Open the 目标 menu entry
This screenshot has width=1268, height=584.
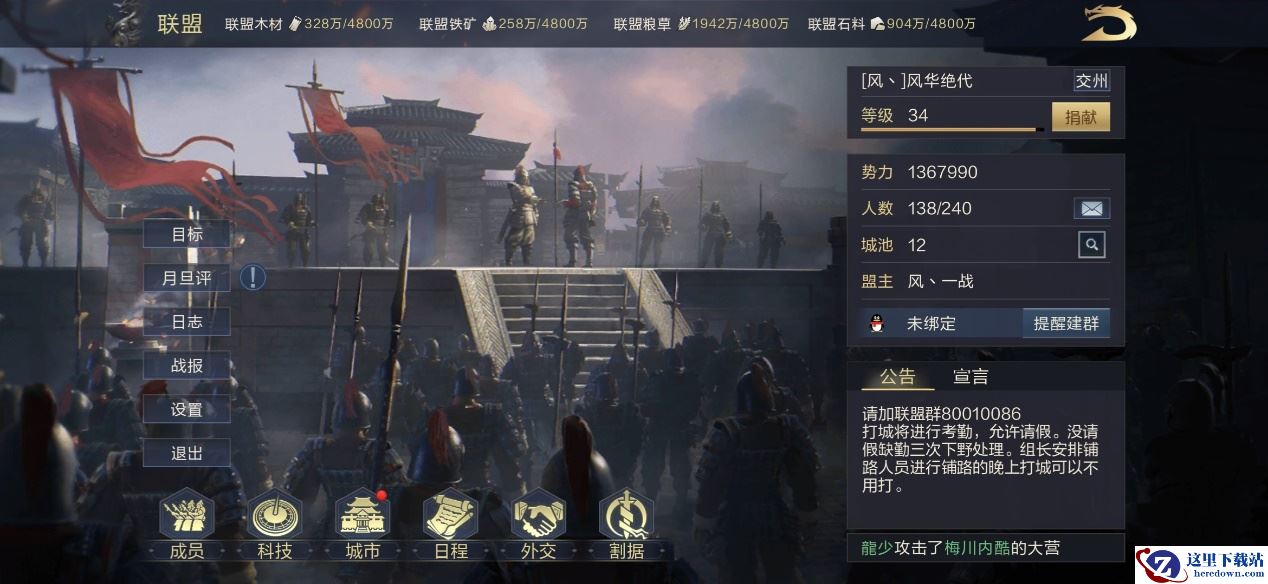187,234
